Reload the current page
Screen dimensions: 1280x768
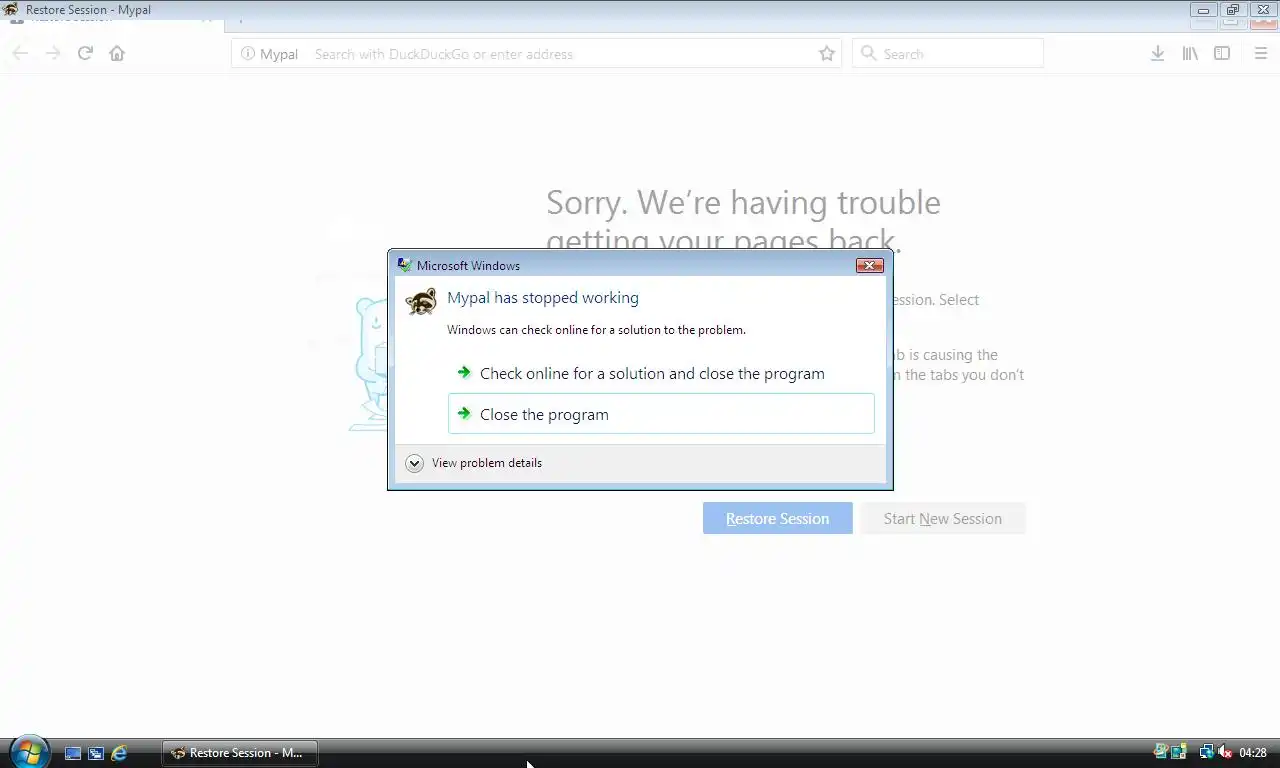(85, 54)
